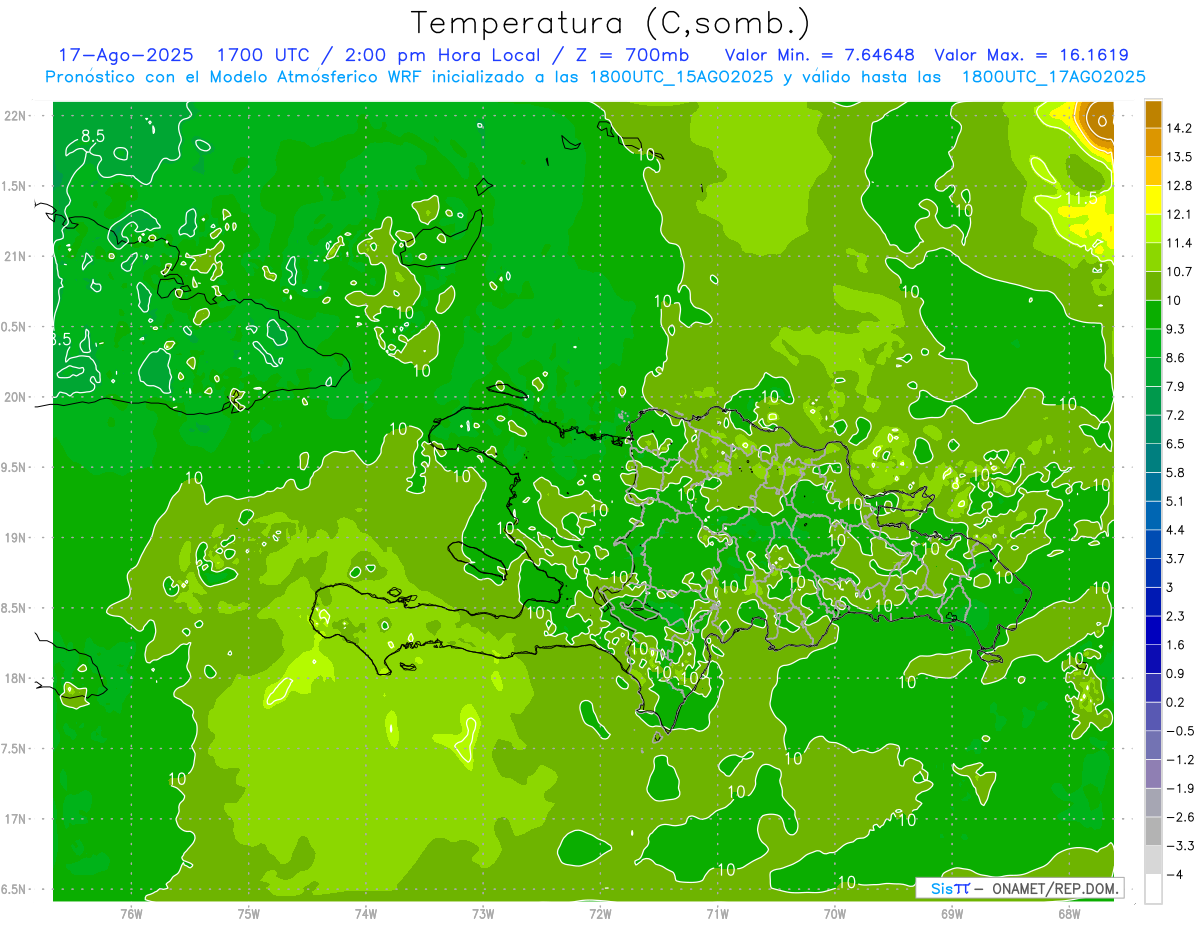Click the legend value "13.5"
1200x927 pixels.
pyautogui.click(x=1178, y=156)
